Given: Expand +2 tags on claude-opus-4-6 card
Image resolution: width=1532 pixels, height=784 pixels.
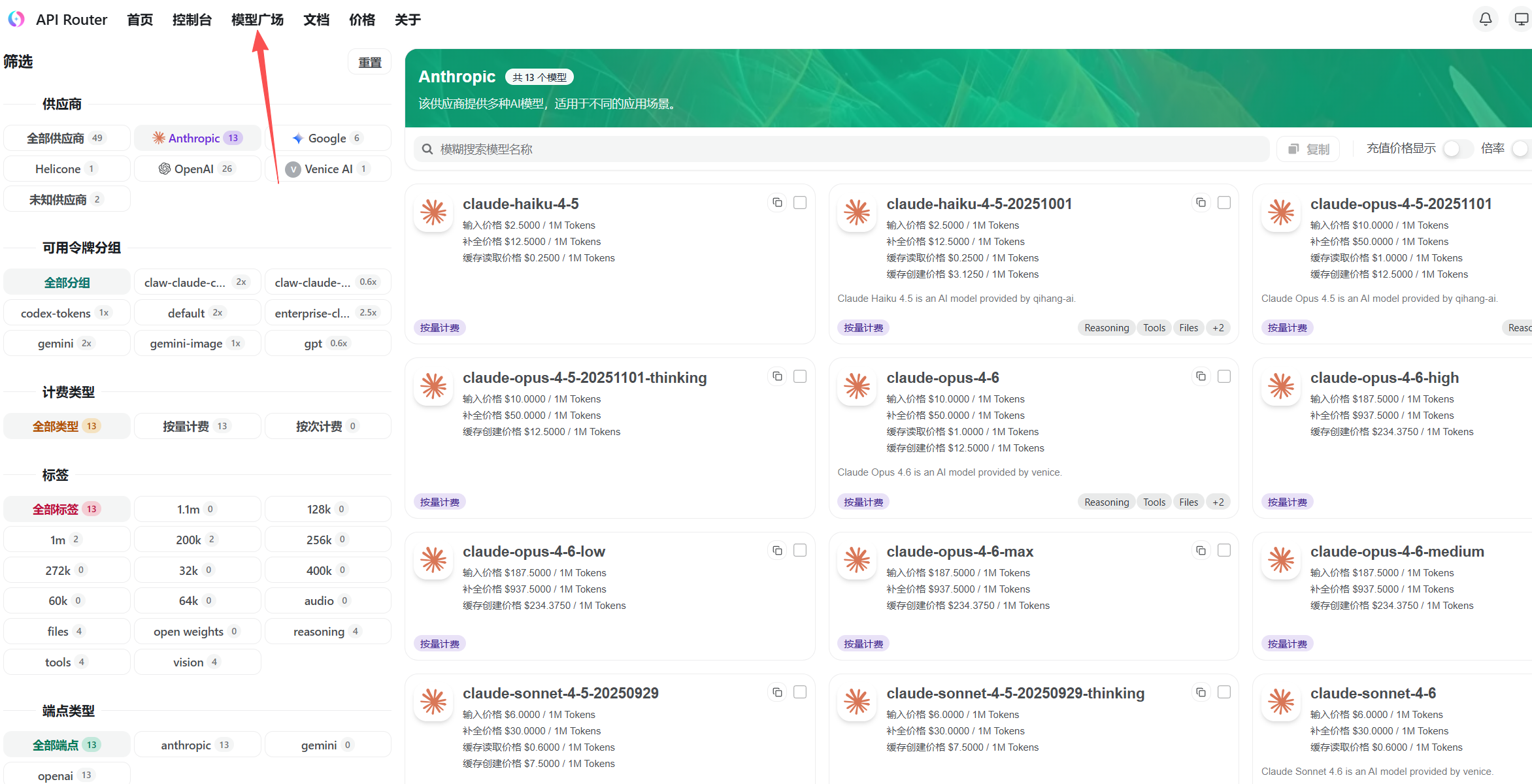Looking at the screenshot, I should point(1218,502).
